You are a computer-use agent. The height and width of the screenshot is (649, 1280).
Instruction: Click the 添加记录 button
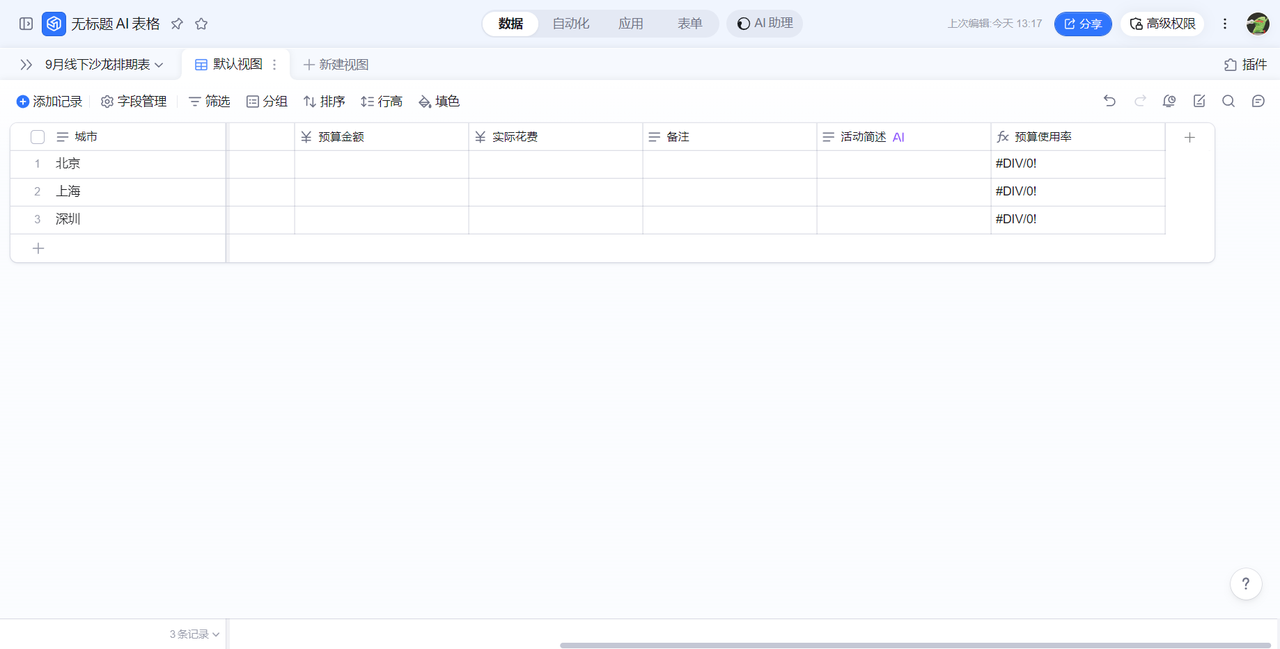click(x=49, y=101)
